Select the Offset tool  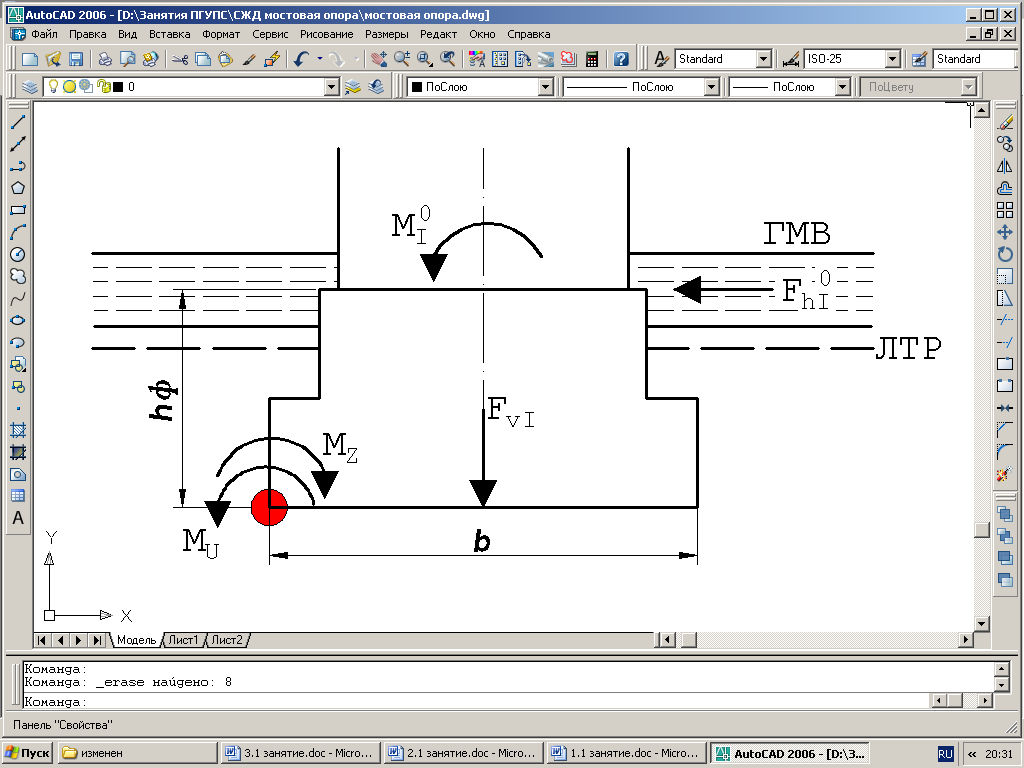[1005, 188]
